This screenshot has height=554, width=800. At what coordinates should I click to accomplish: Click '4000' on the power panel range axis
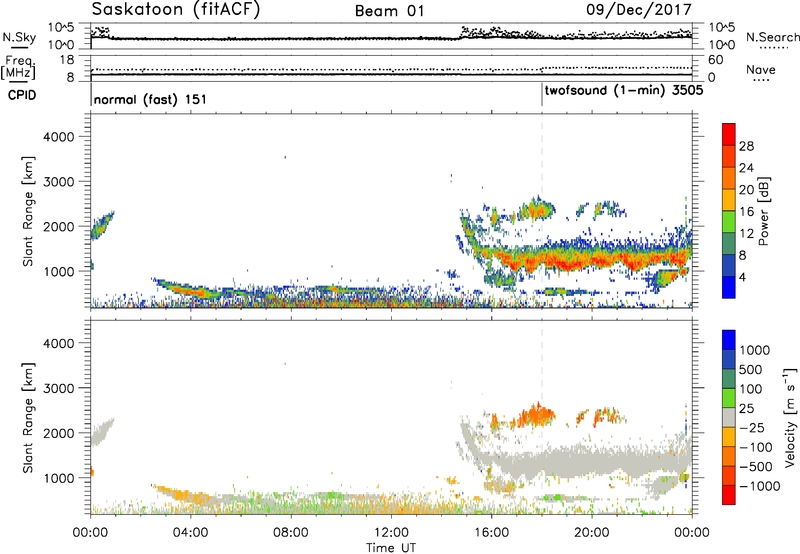58,137
